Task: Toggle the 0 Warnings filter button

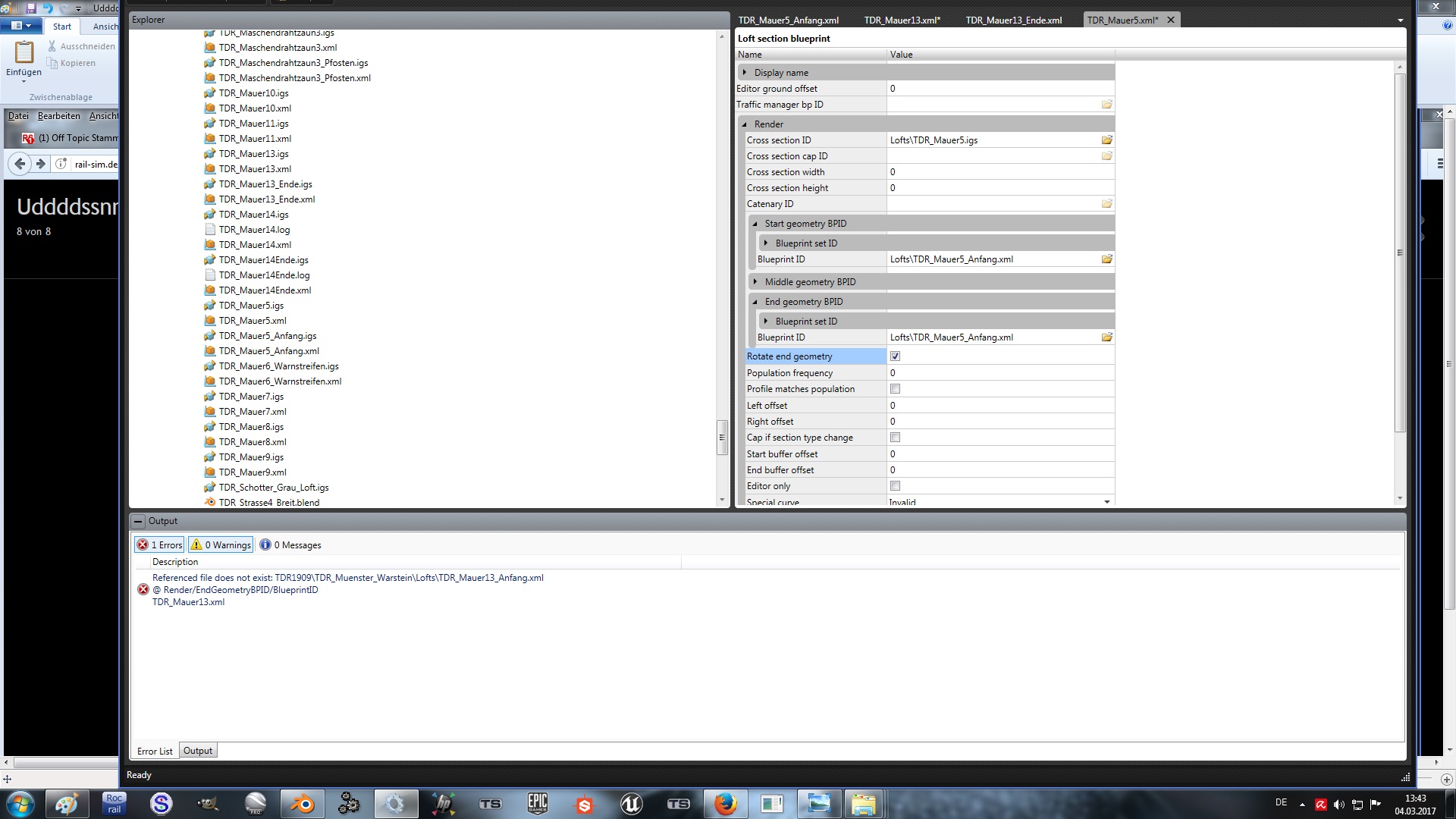Action: pos(221,545)
